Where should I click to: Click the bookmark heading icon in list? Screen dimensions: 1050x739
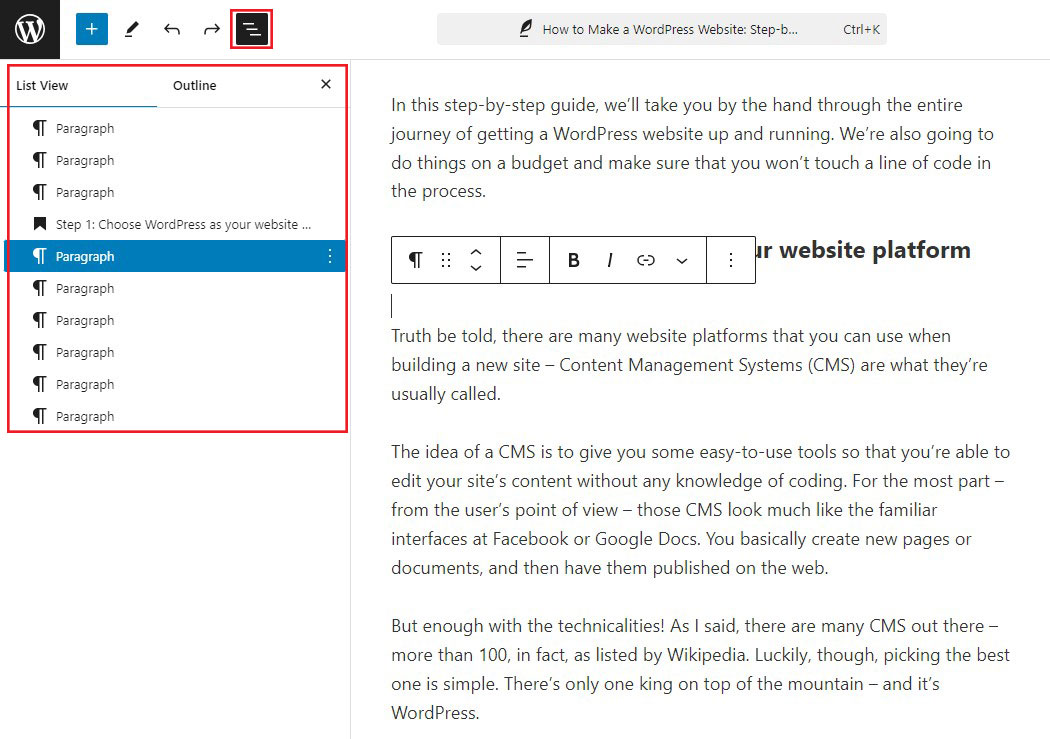click(x=40, y=224)
